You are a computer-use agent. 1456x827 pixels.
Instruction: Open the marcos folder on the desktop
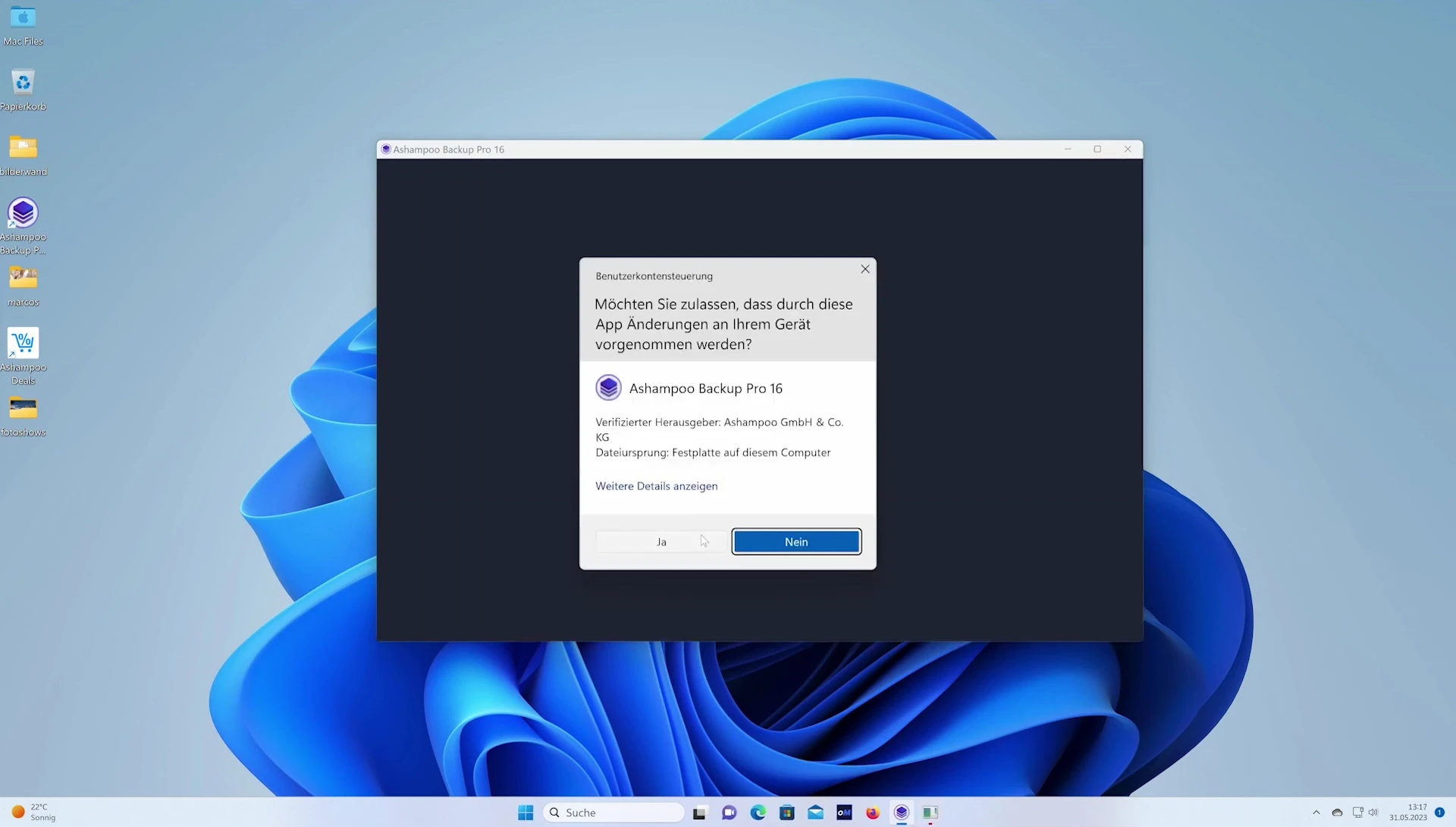tap(23, 278)
